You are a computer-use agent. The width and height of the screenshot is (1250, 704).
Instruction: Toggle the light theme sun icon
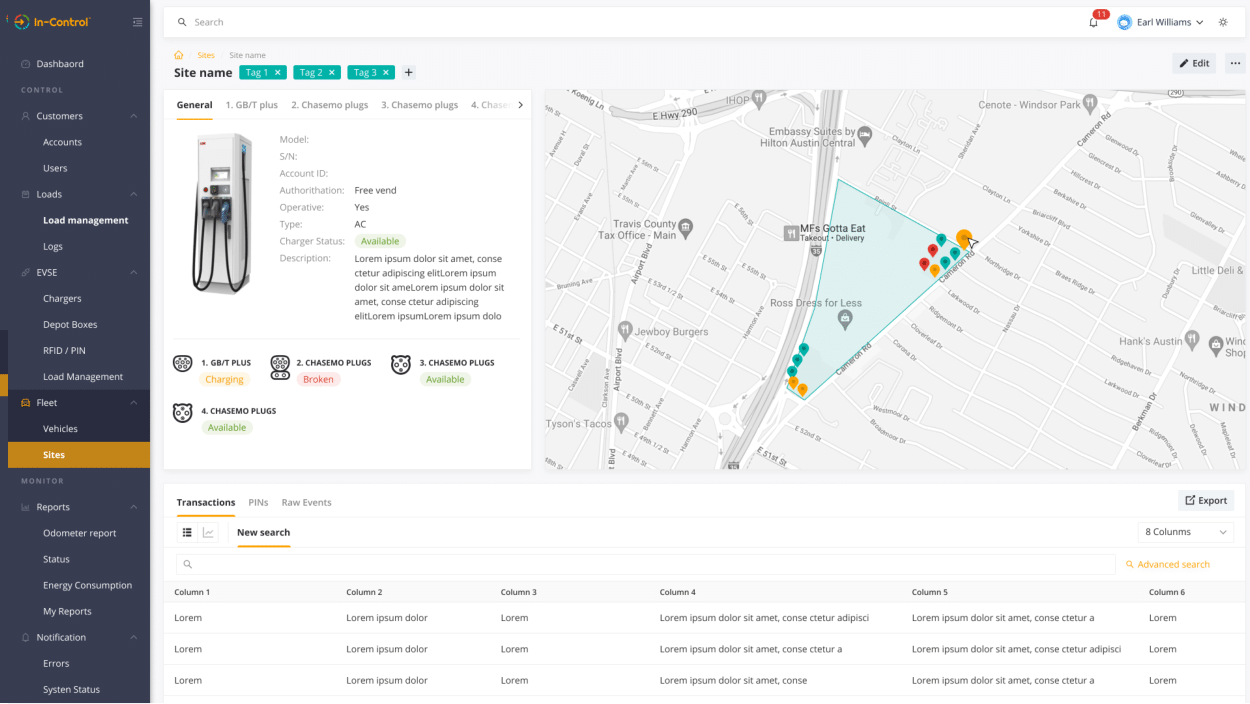[x=1223, y=22]
